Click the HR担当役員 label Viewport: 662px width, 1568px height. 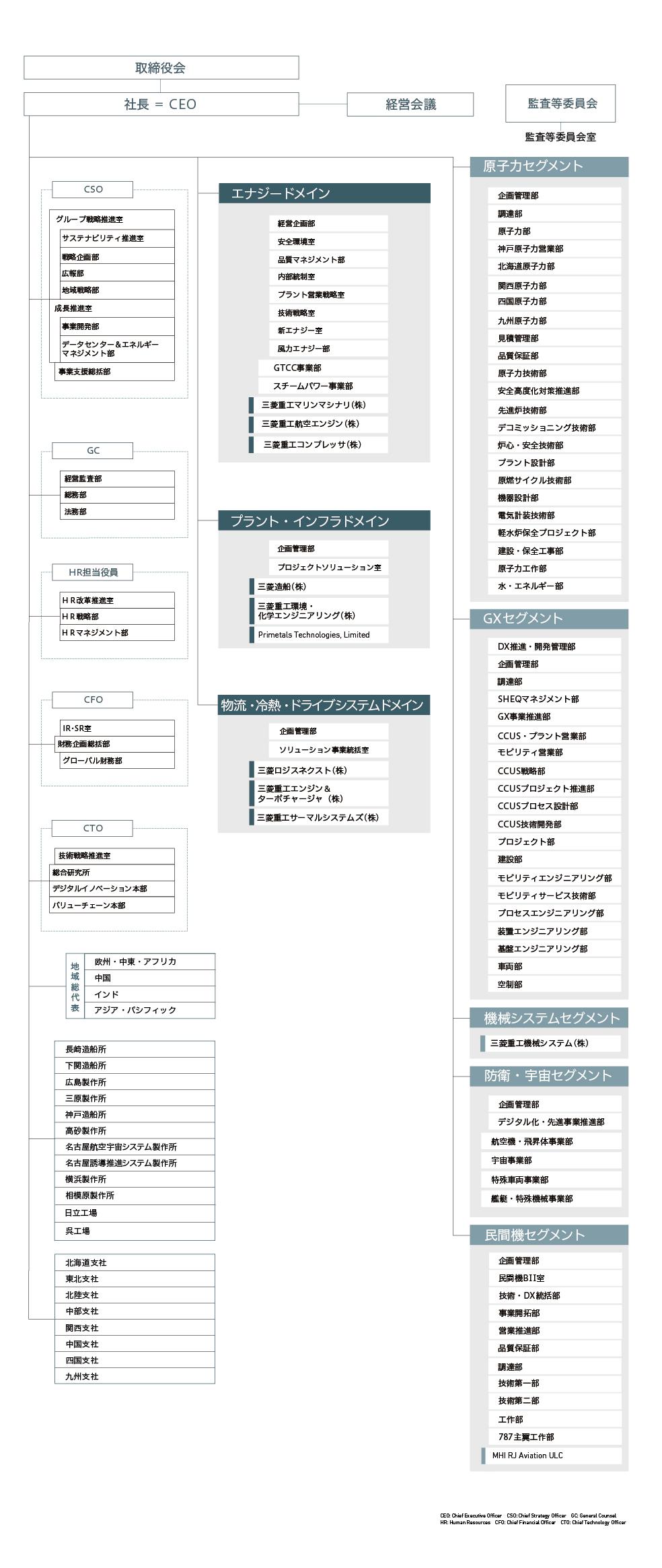click(93, 572)
